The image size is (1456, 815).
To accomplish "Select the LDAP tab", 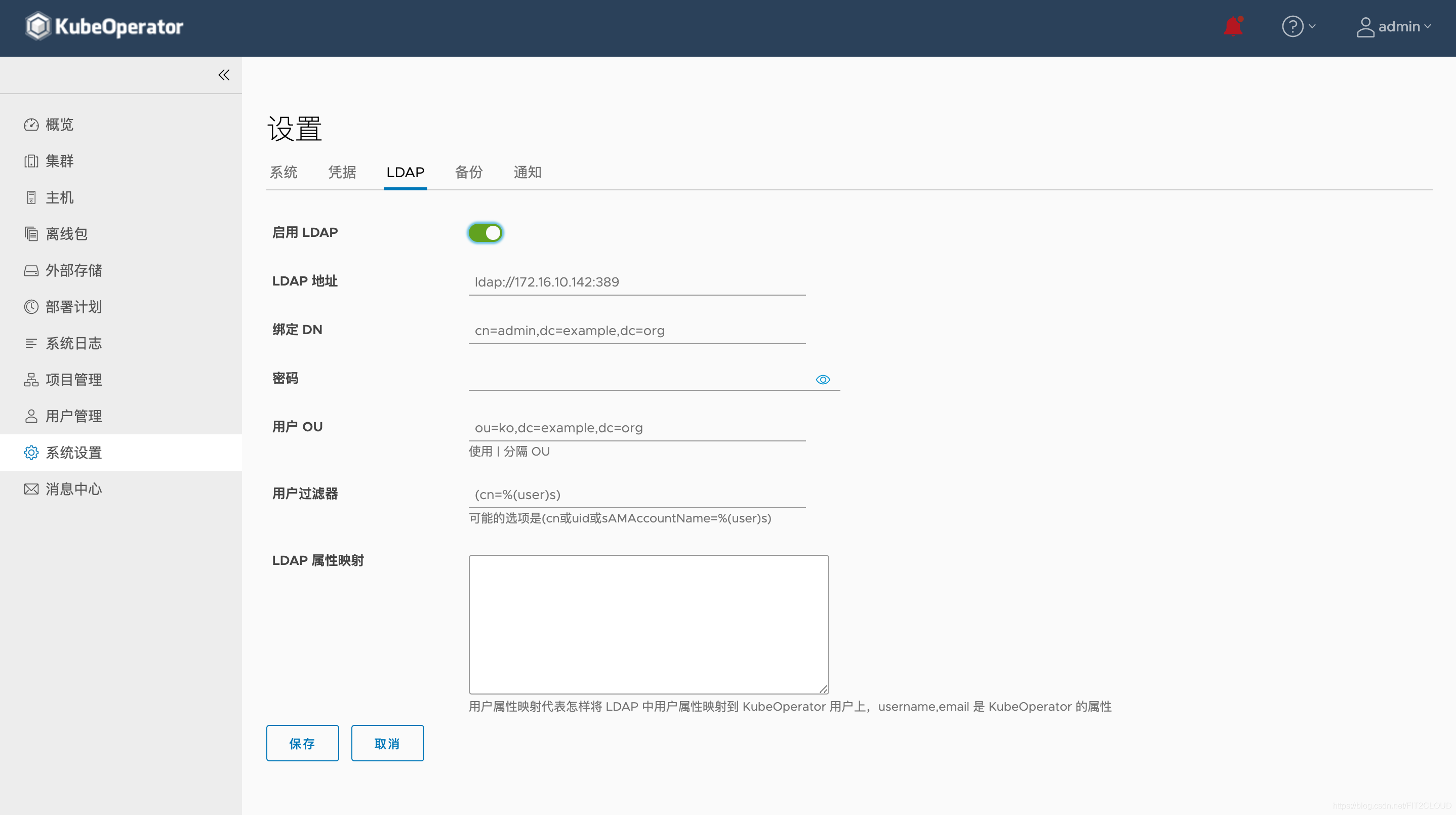I will click(x=406, y=173).
